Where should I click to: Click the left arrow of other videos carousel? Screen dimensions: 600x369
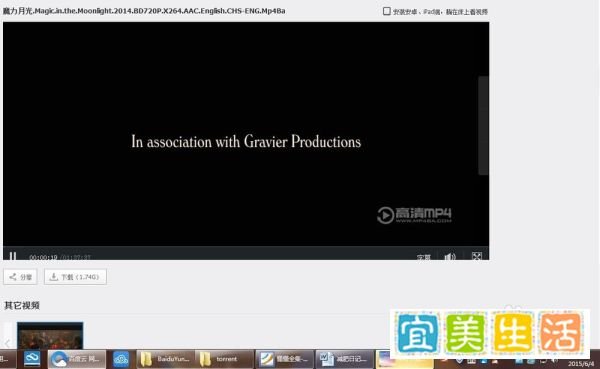(7, 342)
